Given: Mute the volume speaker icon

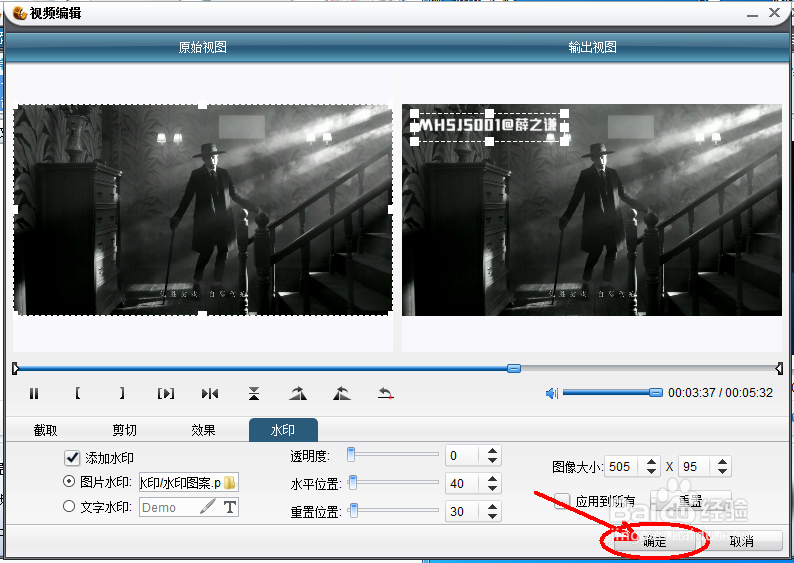Looking at the screenshot, I should [551, 393].
